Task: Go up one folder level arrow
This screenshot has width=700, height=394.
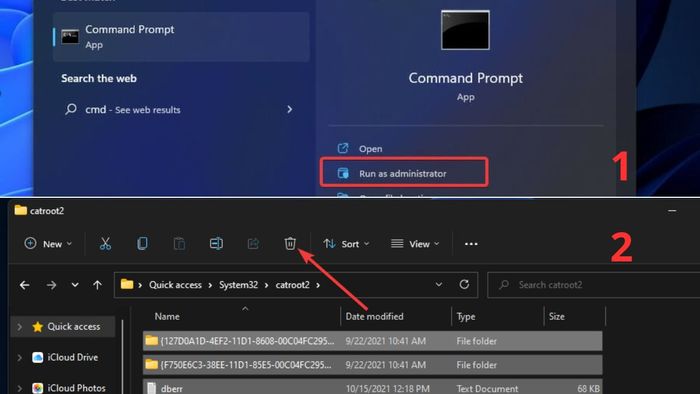Action: (97, 285)
